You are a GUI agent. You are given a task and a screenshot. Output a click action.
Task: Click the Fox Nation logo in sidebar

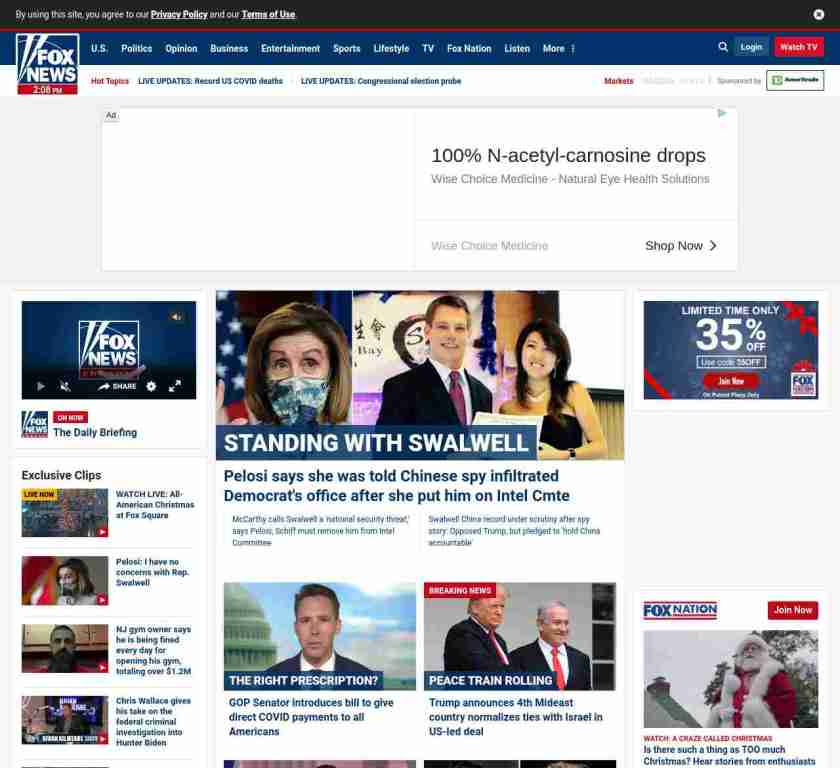tap(680, 610)
